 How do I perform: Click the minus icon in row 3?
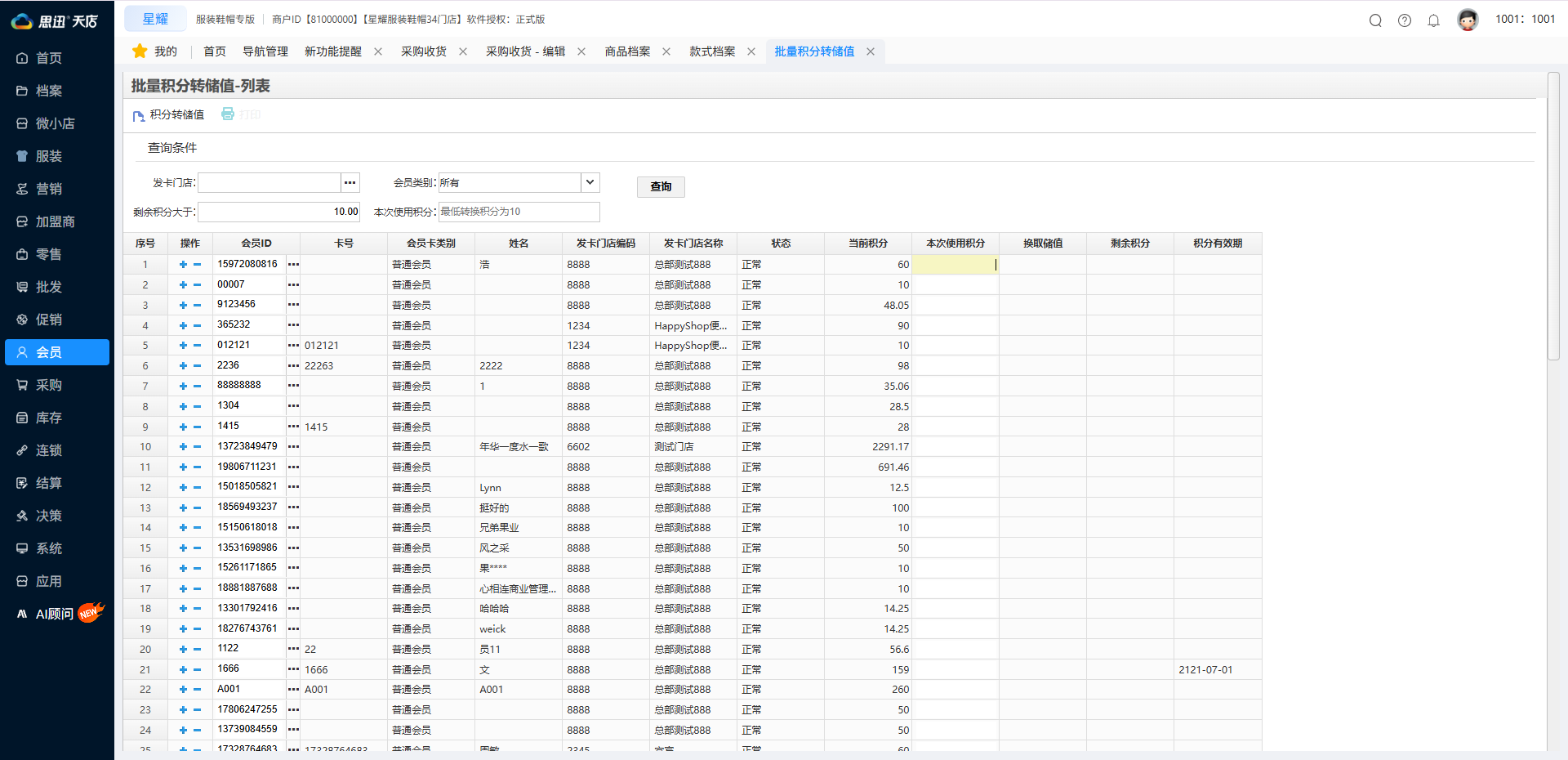click(x=197, y=306)
